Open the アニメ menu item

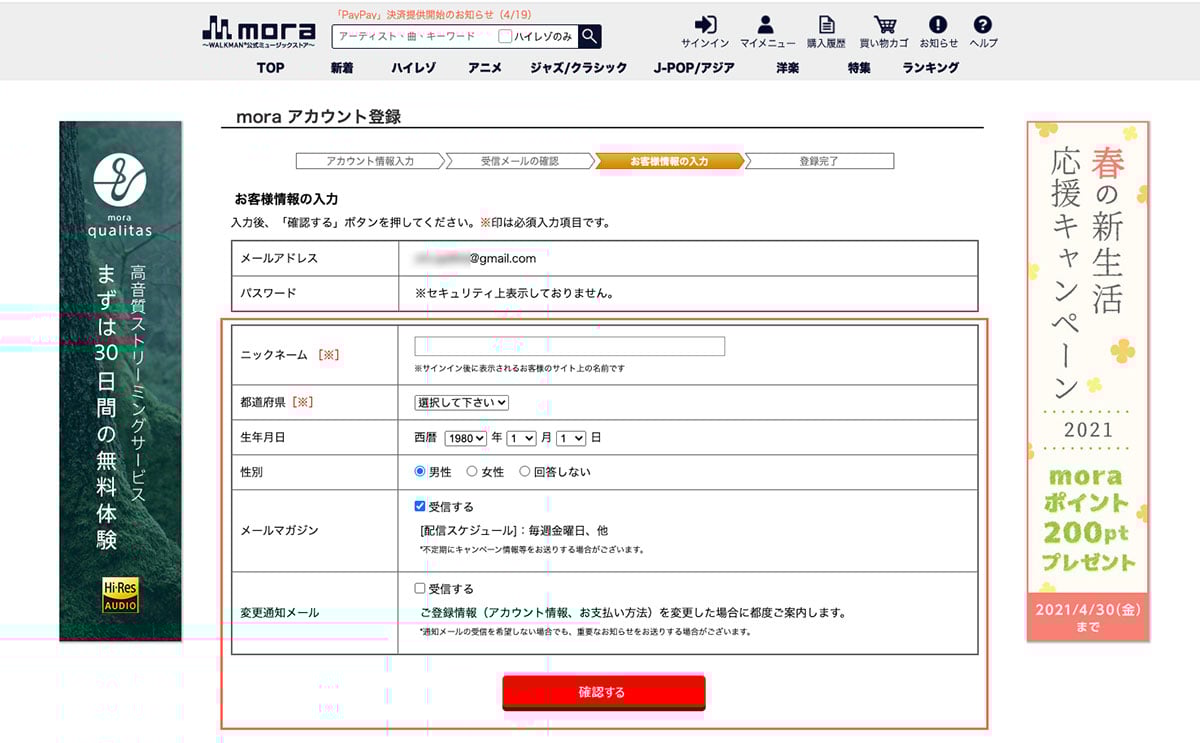(484, 68)
